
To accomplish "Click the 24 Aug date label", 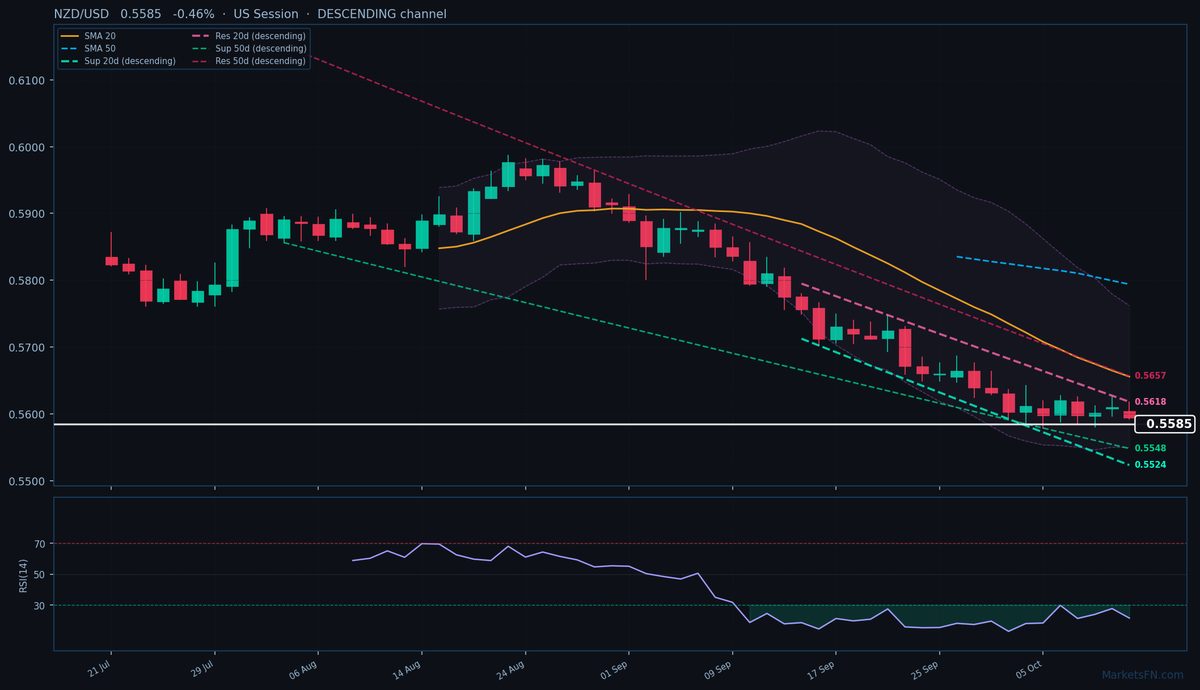I will point(512,669).
